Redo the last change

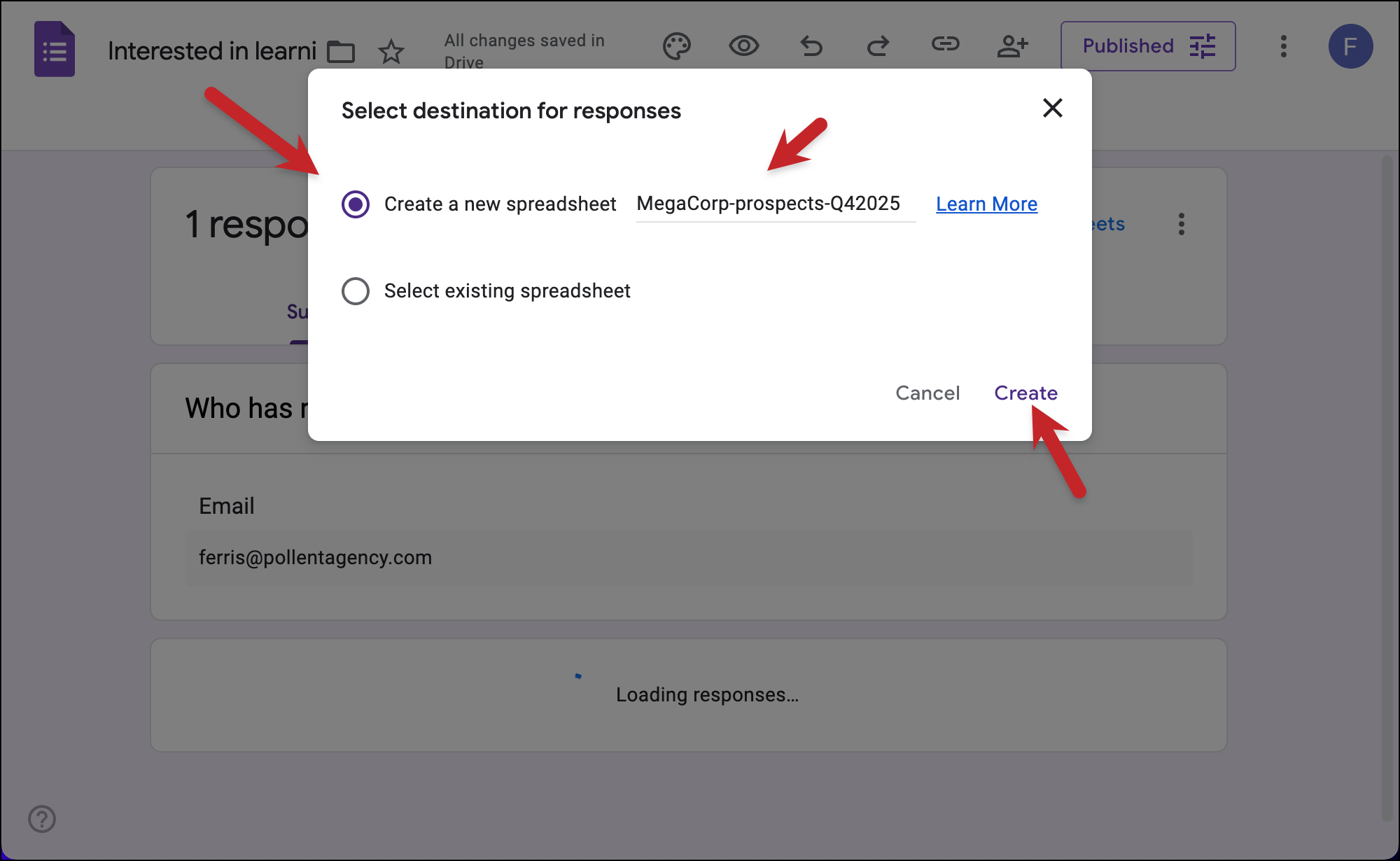tap(878, 46)
